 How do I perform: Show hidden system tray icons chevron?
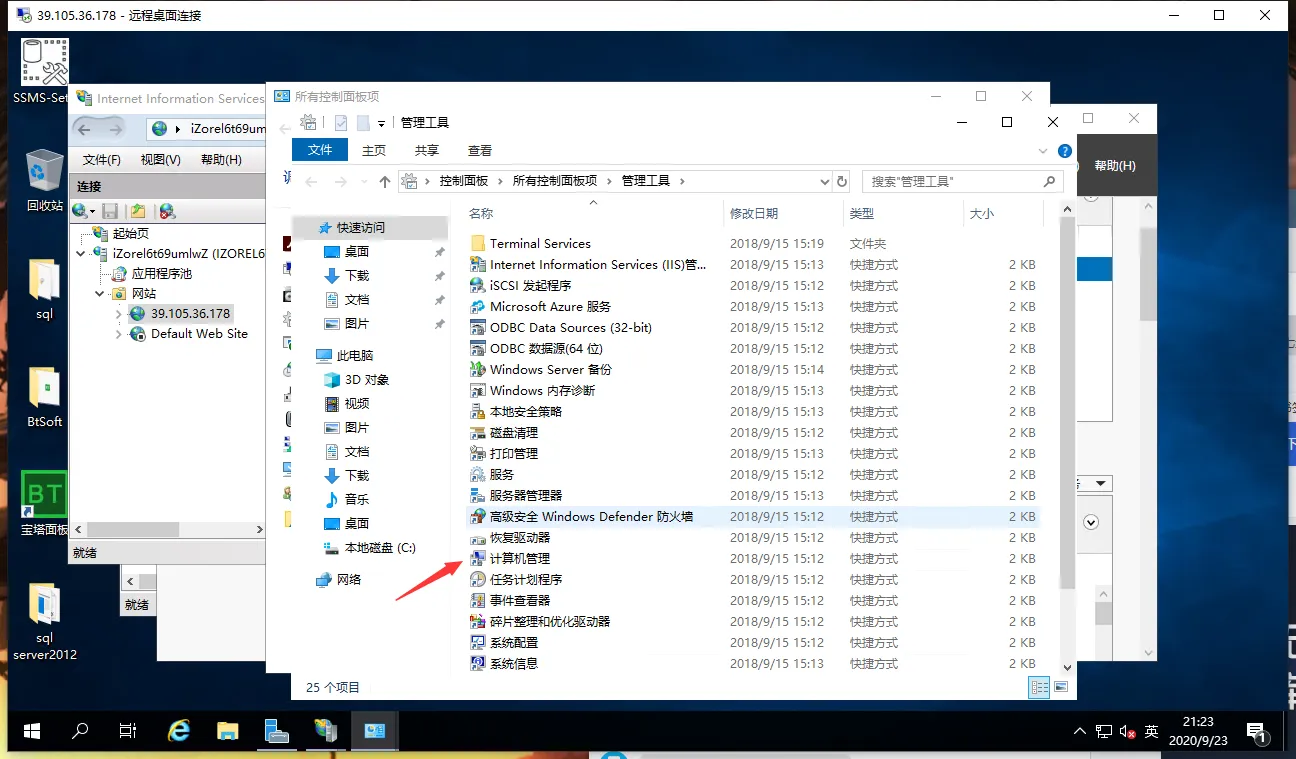pyautogui.click(x=1081, y=731)
